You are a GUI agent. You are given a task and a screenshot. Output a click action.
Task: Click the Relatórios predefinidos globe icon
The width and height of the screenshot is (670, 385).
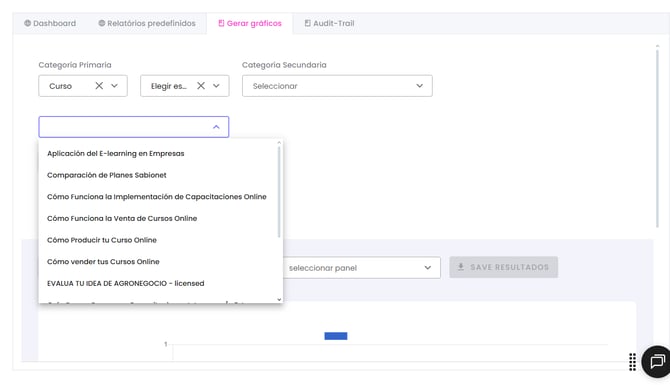pos(101,23)
